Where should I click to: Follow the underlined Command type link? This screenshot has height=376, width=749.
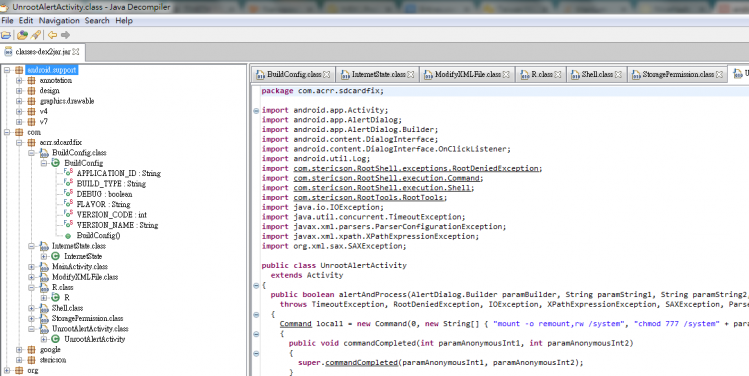click(296, 323)
